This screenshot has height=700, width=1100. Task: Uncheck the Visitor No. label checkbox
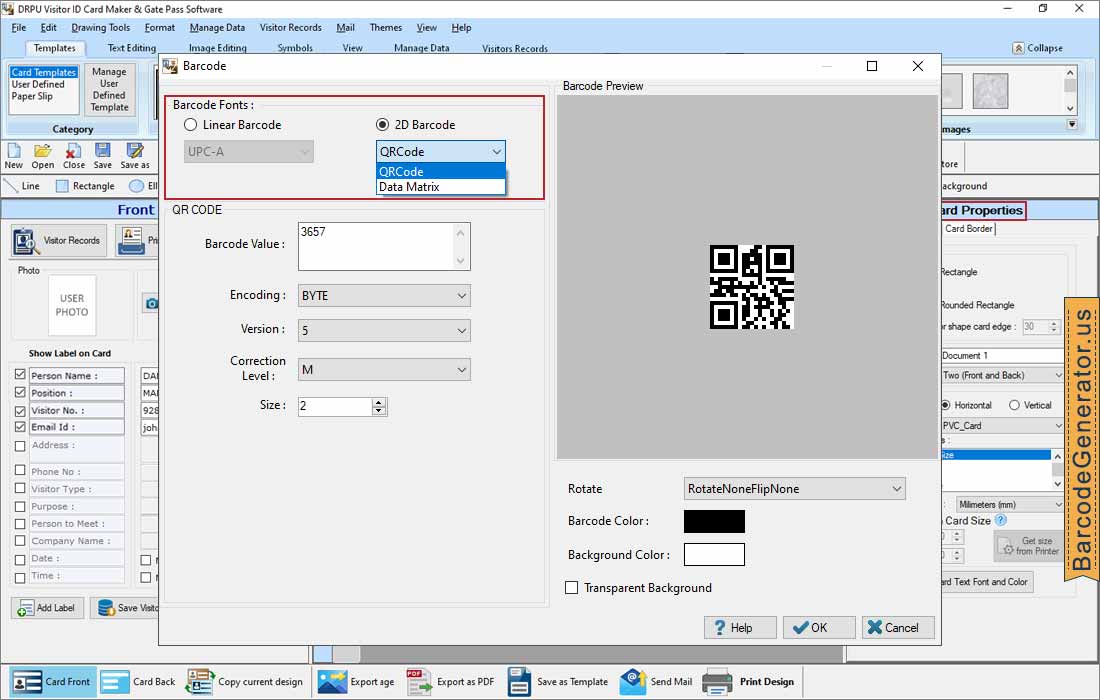(x=20, y=410)
